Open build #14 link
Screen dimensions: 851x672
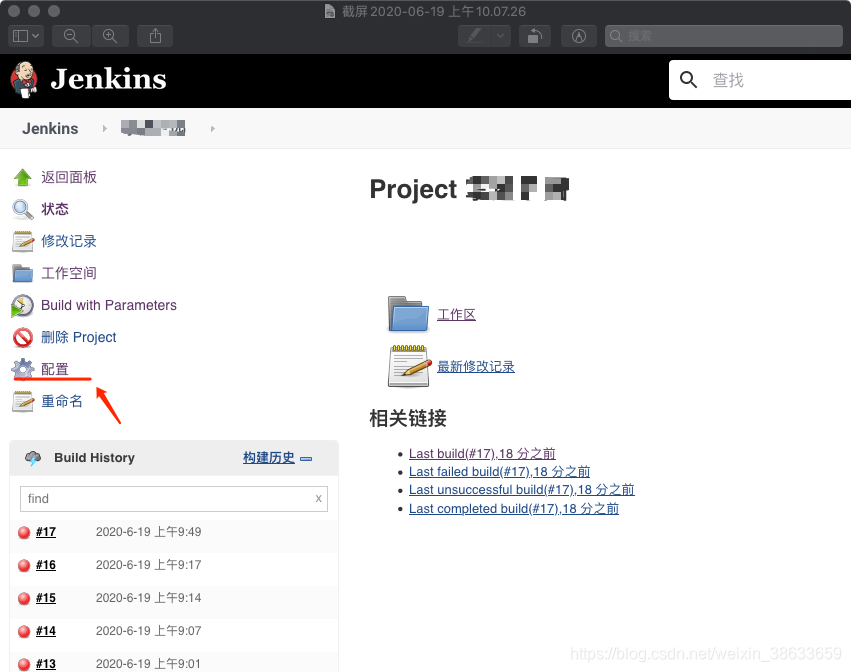pos(46,631)
